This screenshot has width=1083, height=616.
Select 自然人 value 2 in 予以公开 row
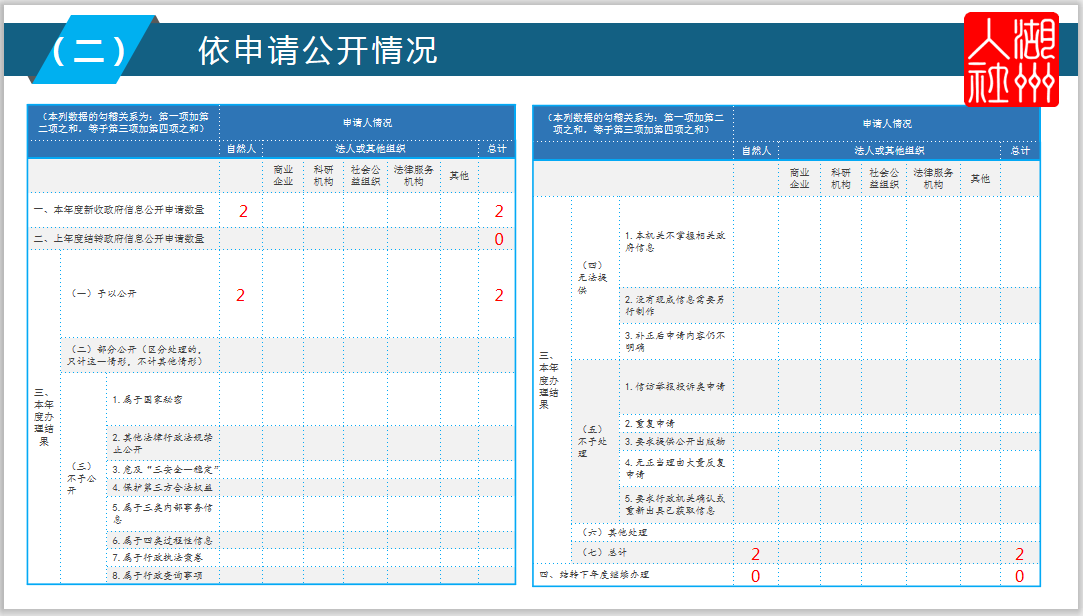click(x=240, y=296)
